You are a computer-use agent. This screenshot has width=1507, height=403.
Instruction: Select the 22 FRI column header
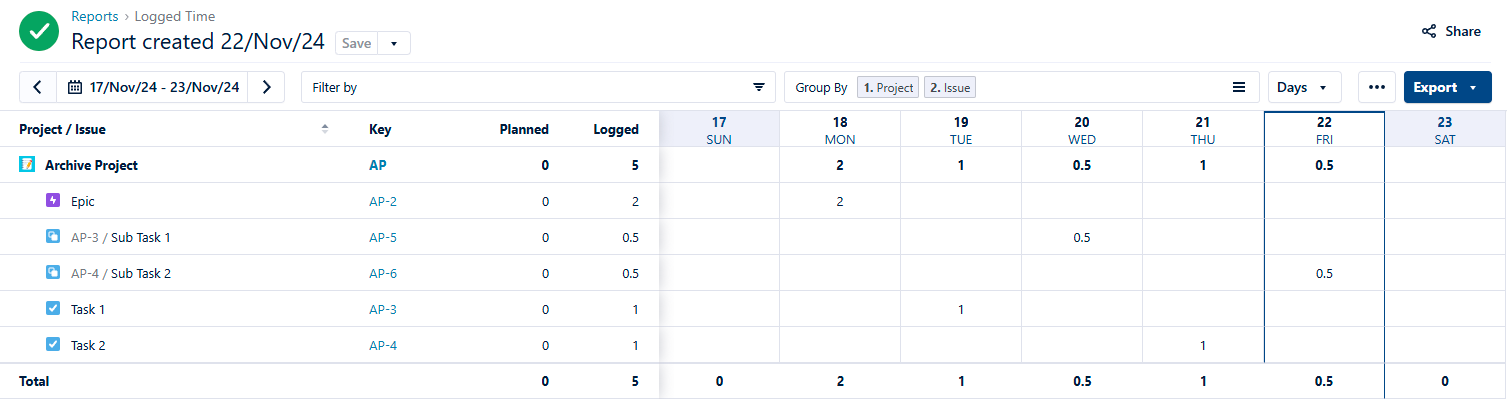[x=1324, y=129]
